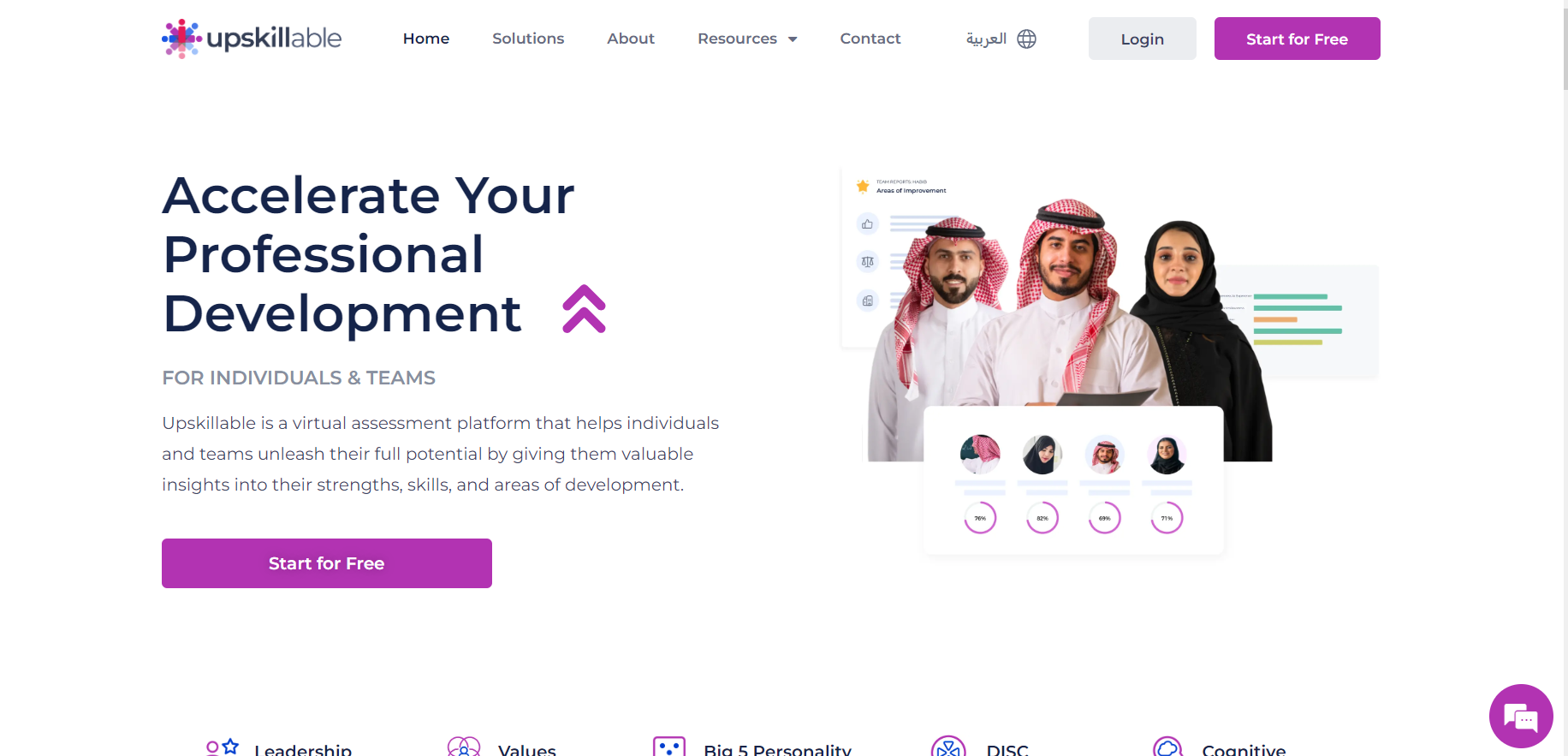Viewport: 1568px width, 756px height.
Task: Select the Leadership assessment icon
Action: click(x=223, y=747)
